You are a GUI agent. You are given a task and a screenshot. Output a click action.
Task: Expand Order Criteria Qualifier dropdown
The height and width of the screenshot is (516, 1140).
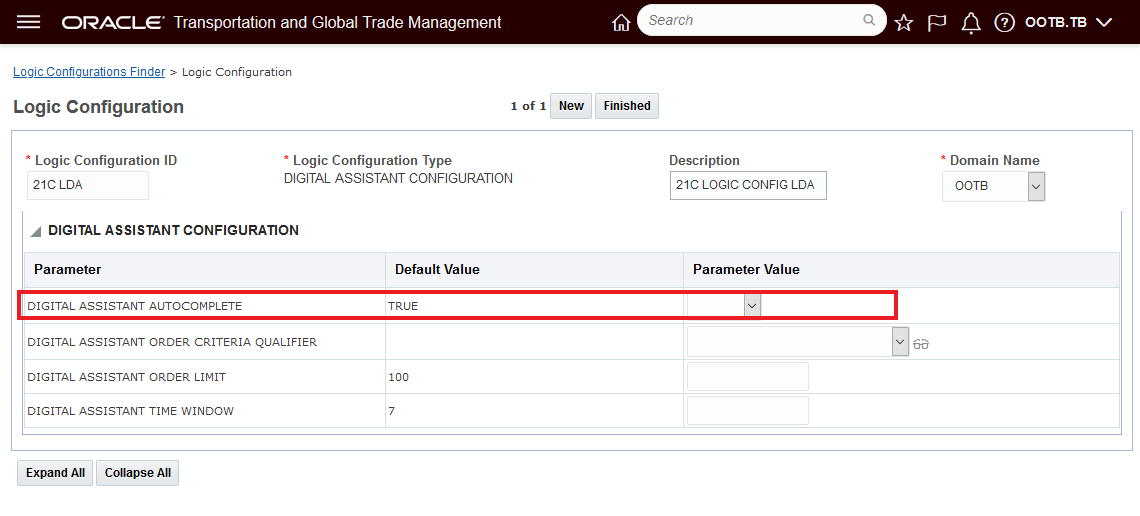(899, 342)
